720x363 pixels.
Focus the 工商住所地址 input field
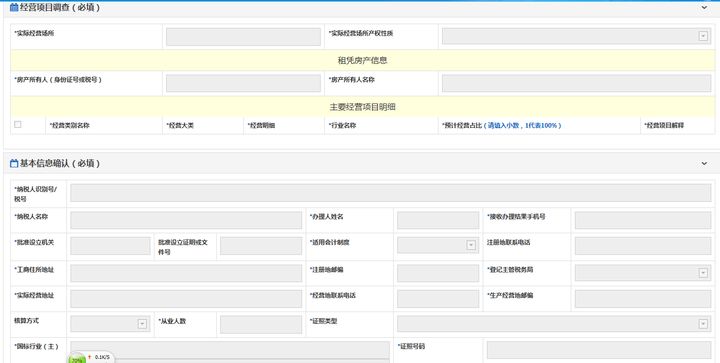186,273
